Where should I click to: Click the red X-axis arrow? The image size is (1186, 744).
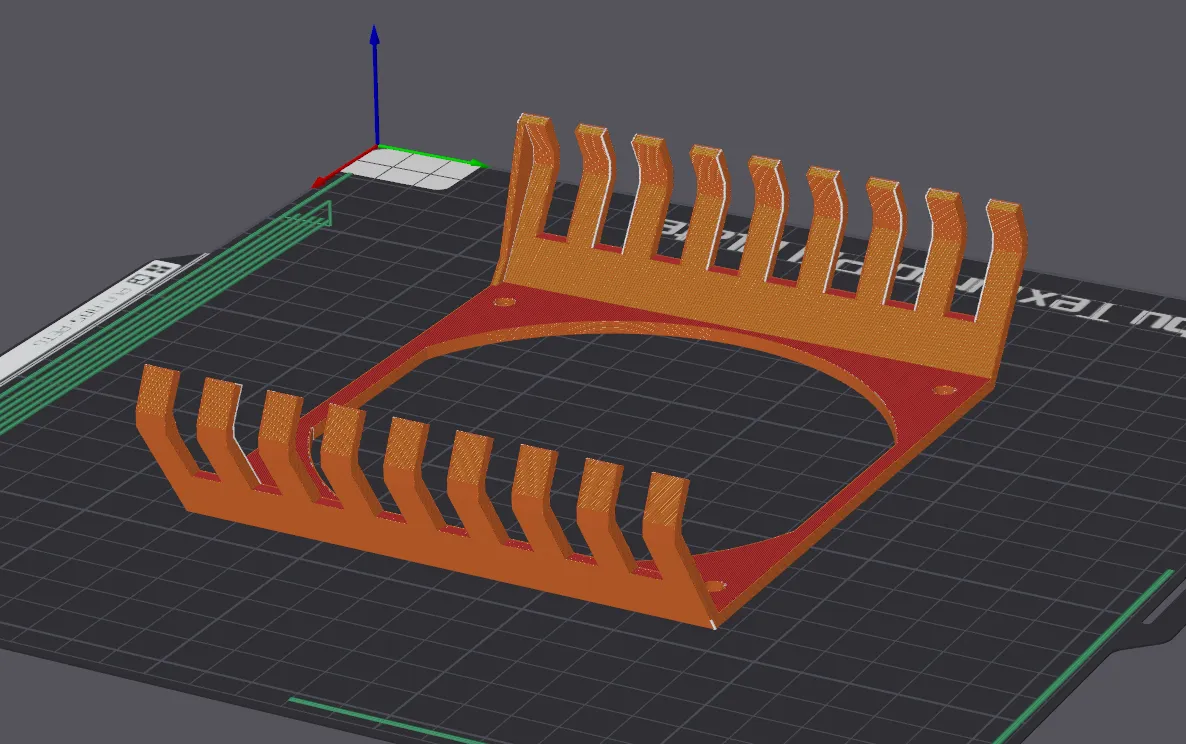click(x=344, y=168)
